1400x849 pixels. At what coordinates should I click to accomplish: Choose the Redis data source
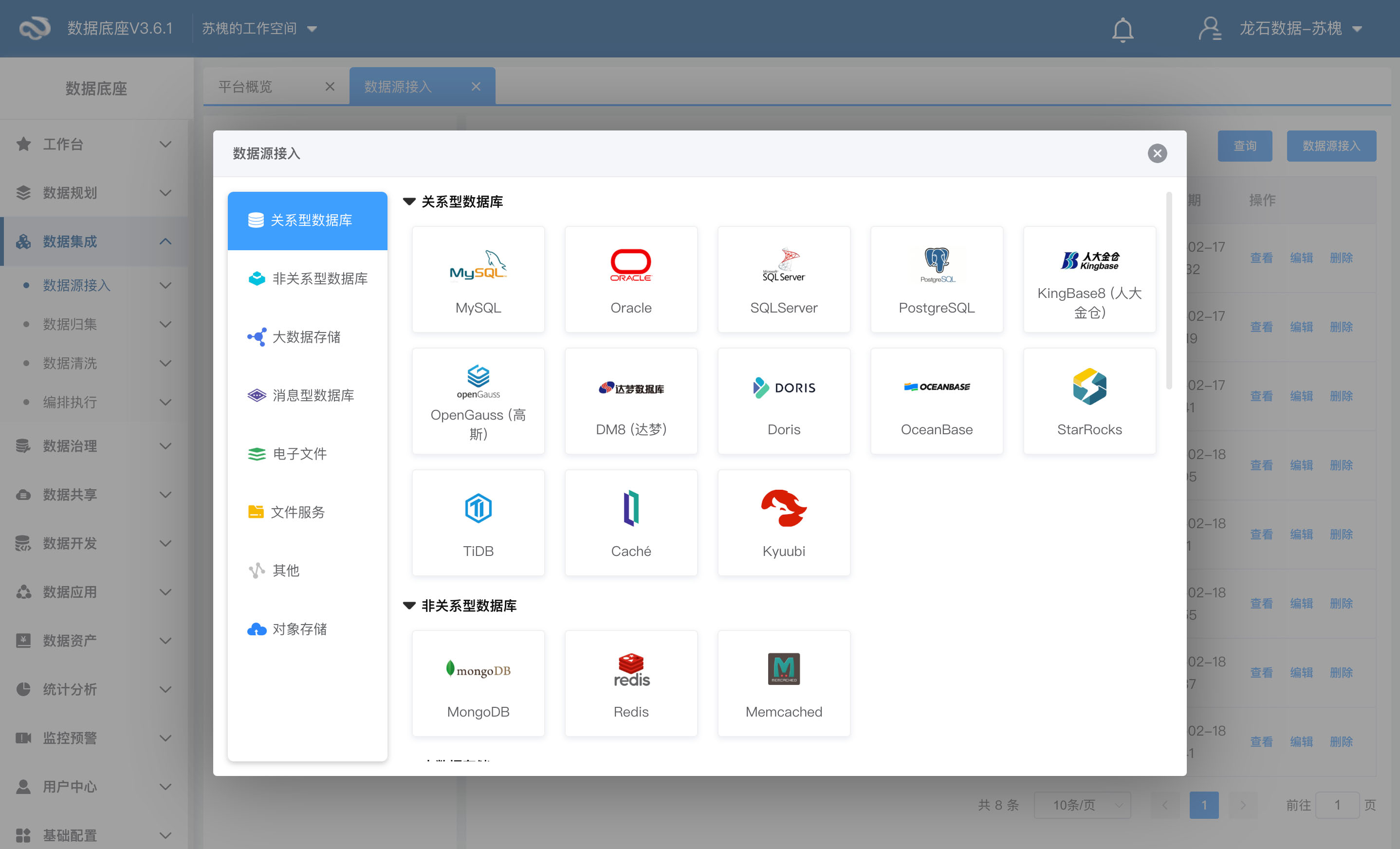pos(631,683)
